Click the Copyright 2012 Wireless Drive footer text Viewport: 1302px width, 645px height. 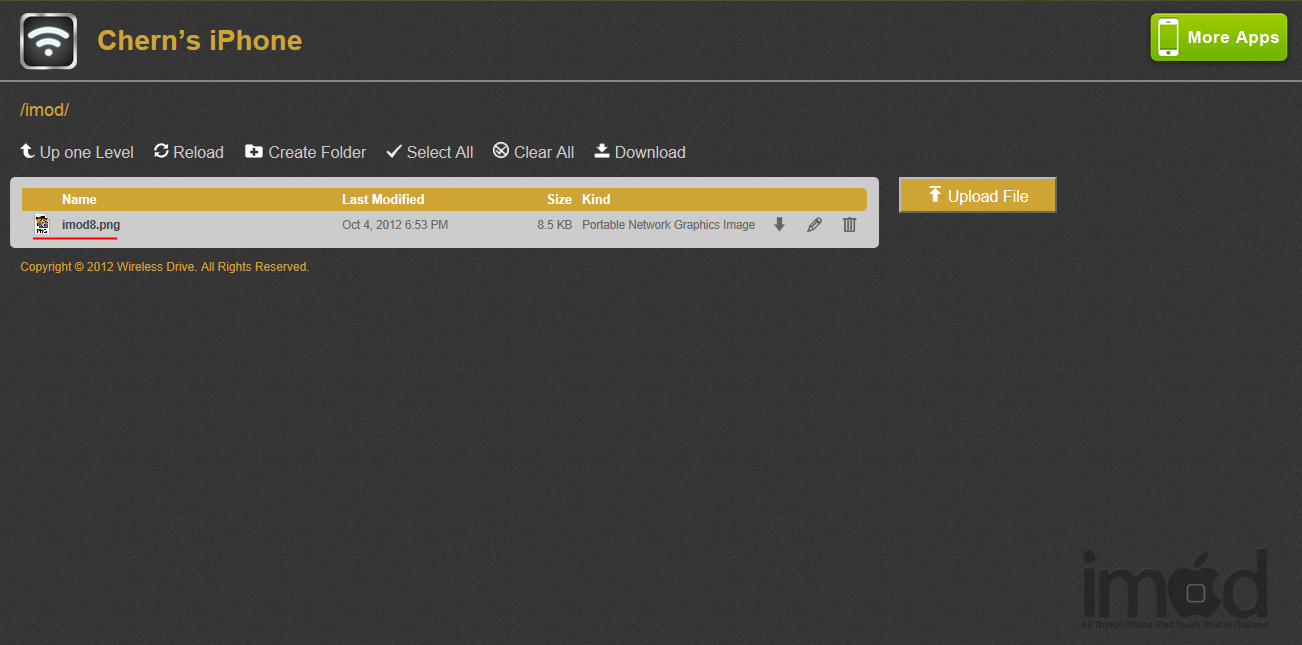tap(165, 267)
